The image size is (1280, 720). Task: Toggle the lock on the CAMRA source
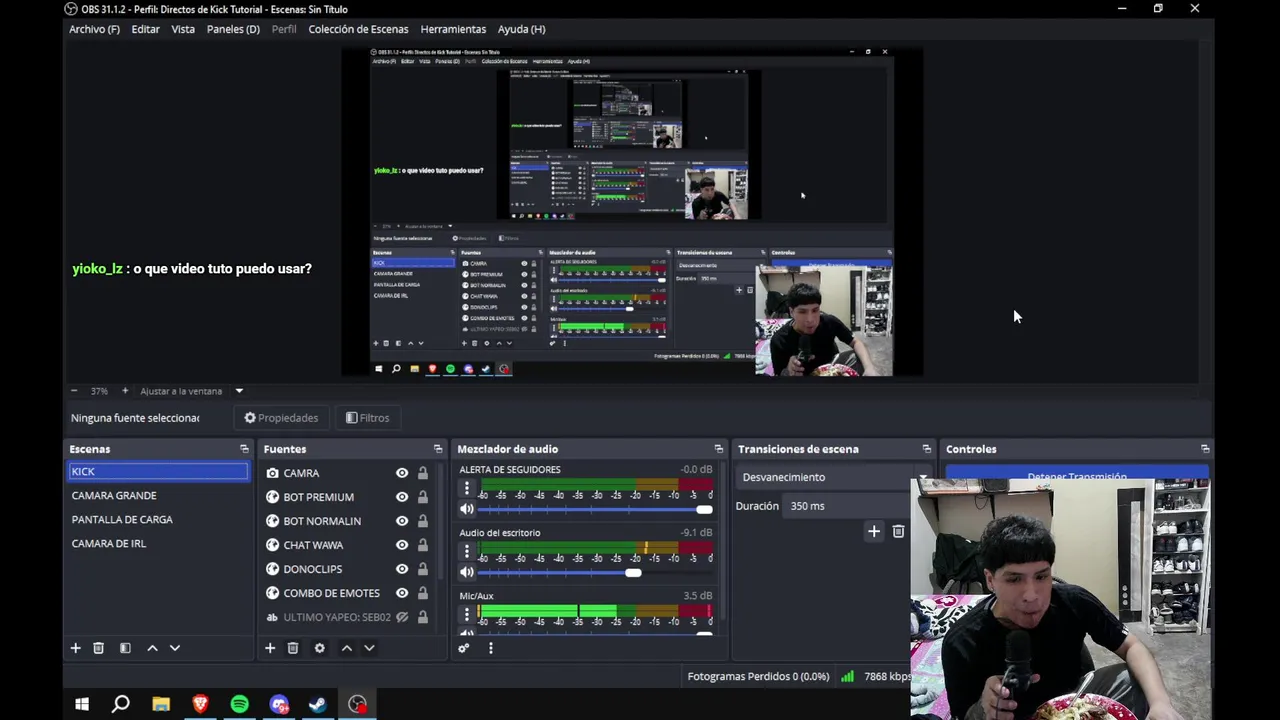click(x=423, y=473)
